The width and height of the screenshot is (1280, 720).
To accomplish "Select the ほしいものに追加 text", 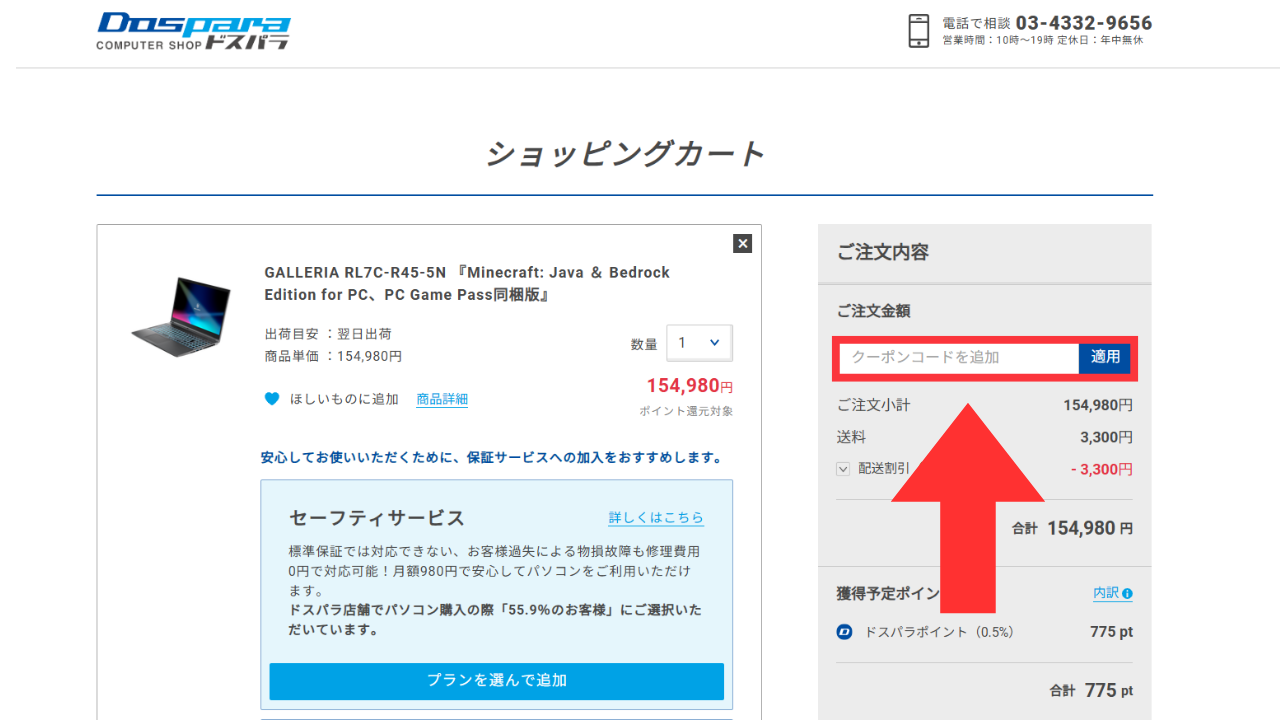I will pos(344,399).
